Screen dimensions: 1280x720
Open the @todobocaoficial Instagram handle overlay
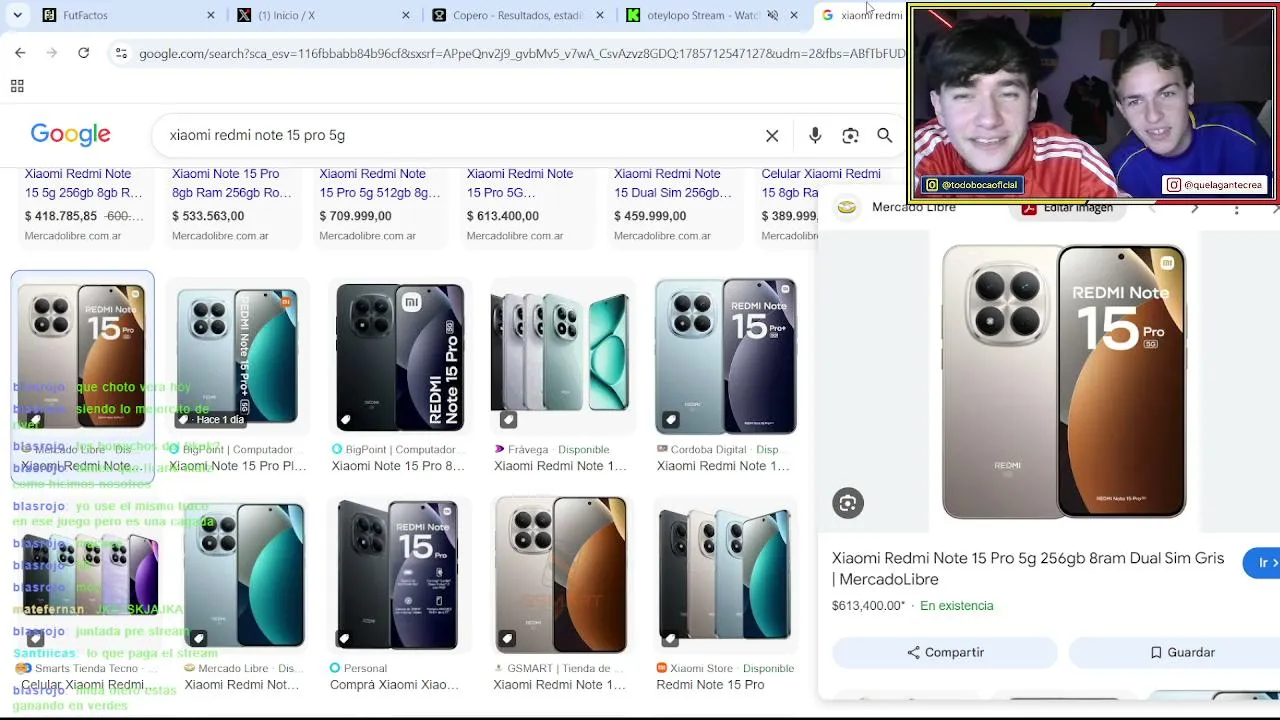[x=972, y=185]
